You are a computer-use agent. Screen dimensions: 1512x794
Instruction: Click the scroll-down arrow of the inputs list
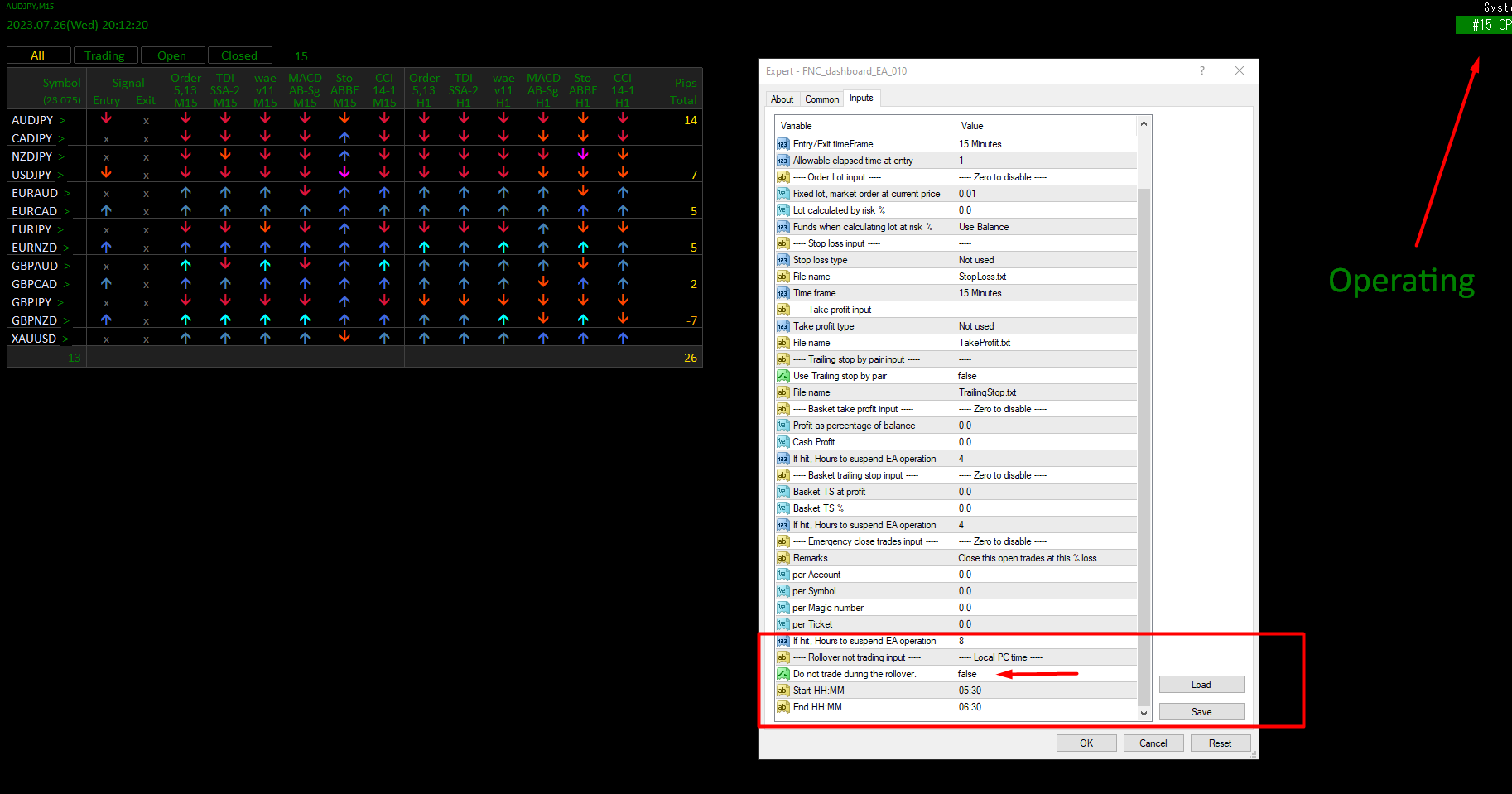pyautogui.click(x=1144, y=713)
